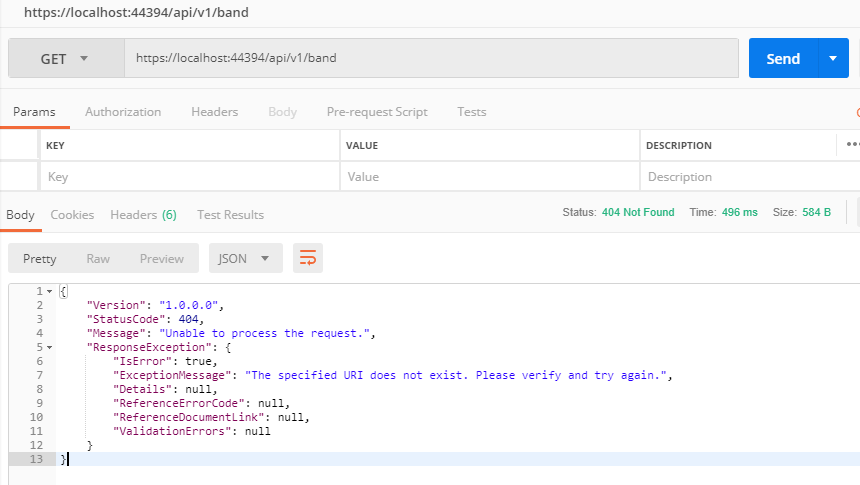Send the request with Send button
This screenshot has height=485, width=860.
tap(783, 58)
